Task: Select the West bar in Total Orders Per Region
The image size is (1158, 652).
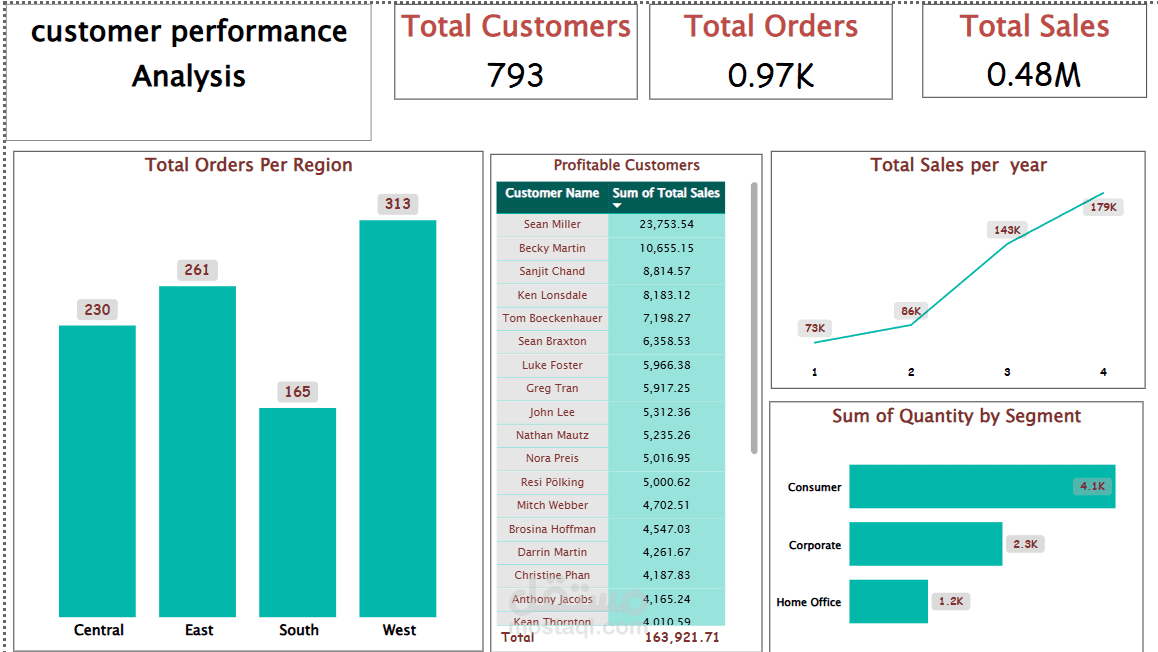Action: coord(397,420)
